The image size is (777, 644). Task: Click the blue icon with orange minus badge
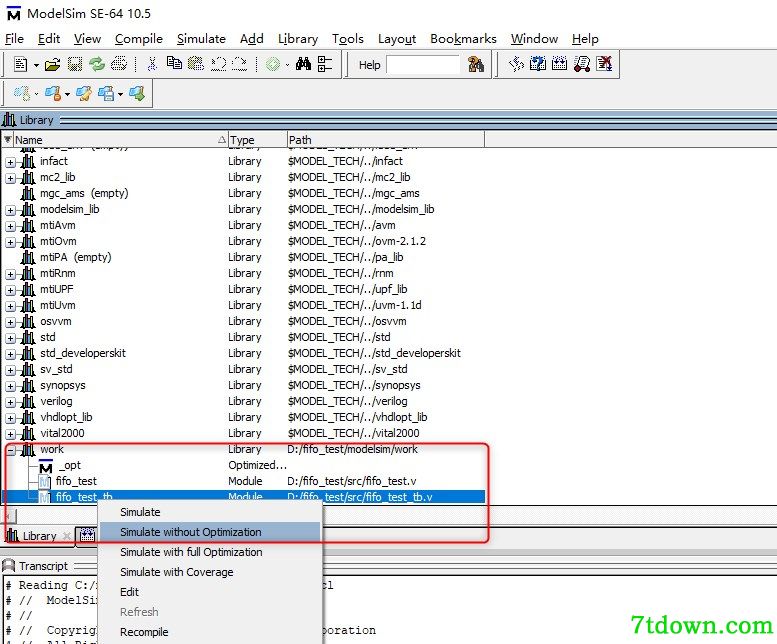53,93
